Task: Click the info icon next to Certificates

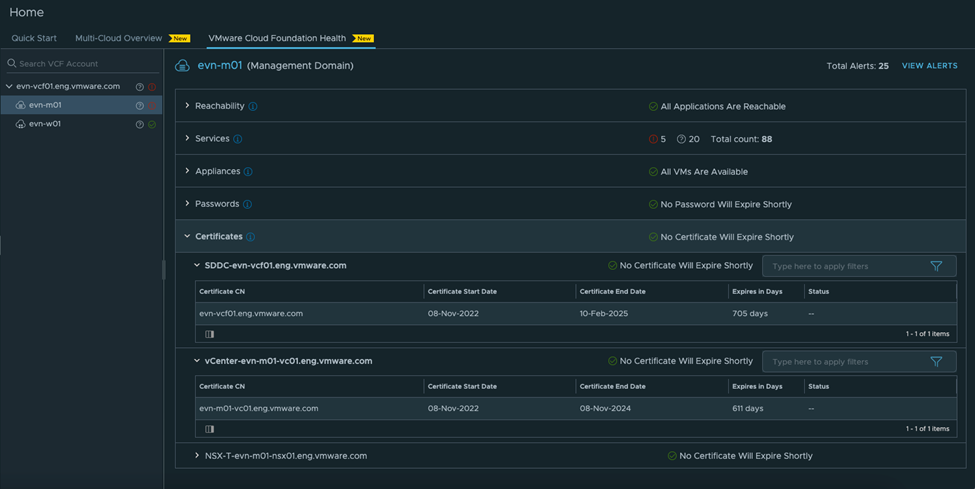Action: click(251, 237)
